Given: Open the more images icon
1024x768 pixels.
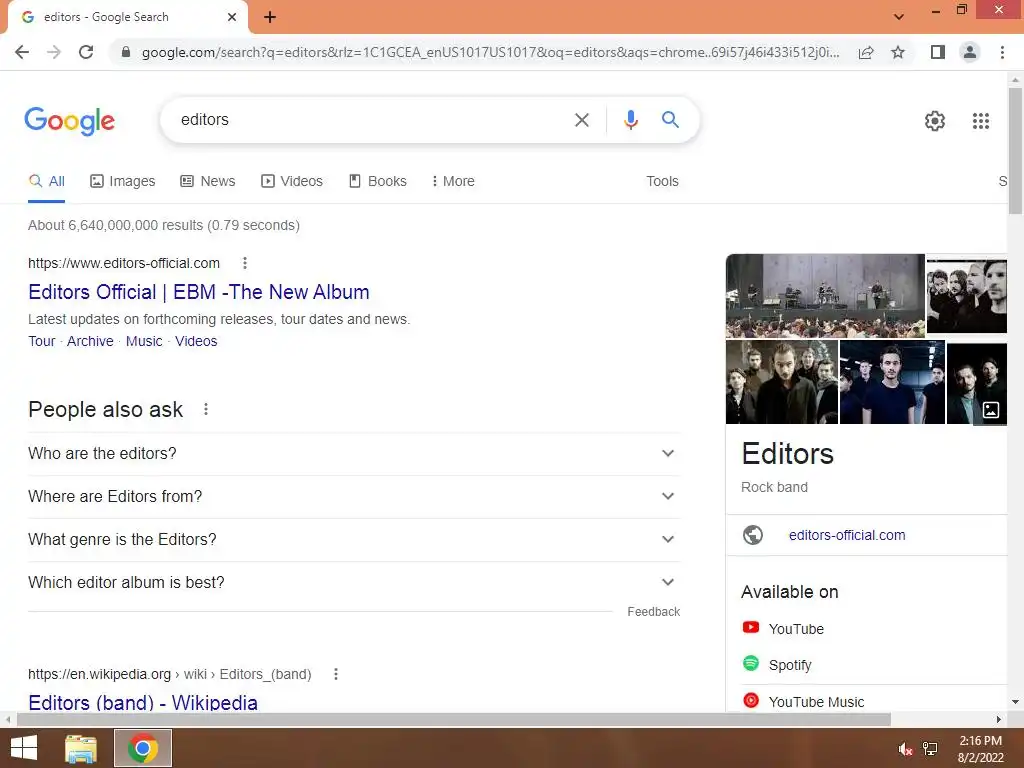Looking at the screenshot, I should pyautogui.click(x=991, y=410).
